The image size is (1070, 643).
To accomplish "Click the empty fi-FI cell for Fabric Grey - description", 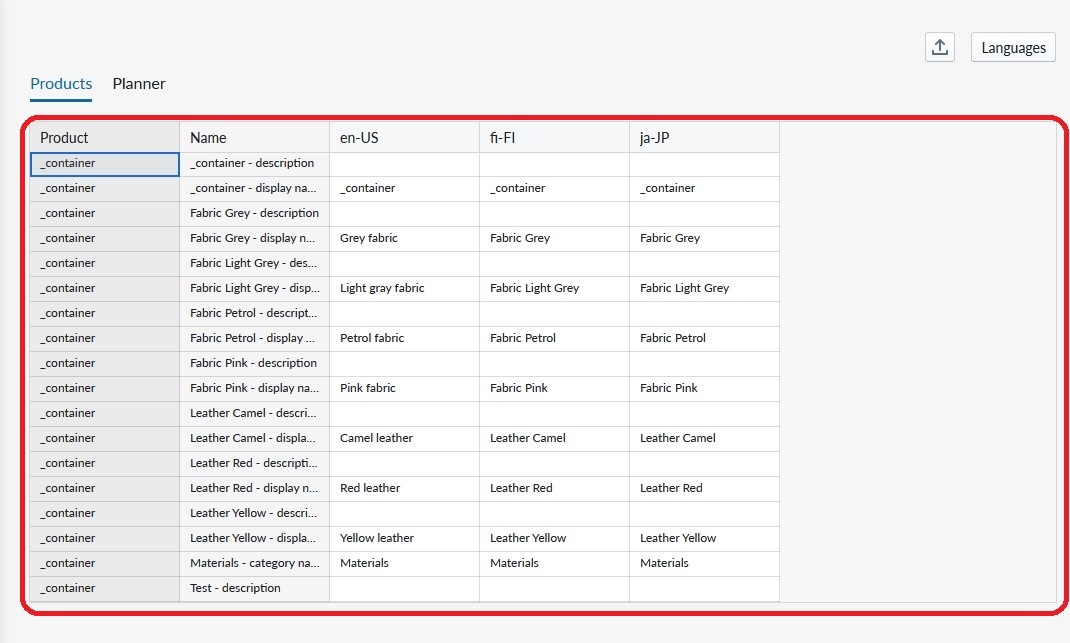I will 555,214.
